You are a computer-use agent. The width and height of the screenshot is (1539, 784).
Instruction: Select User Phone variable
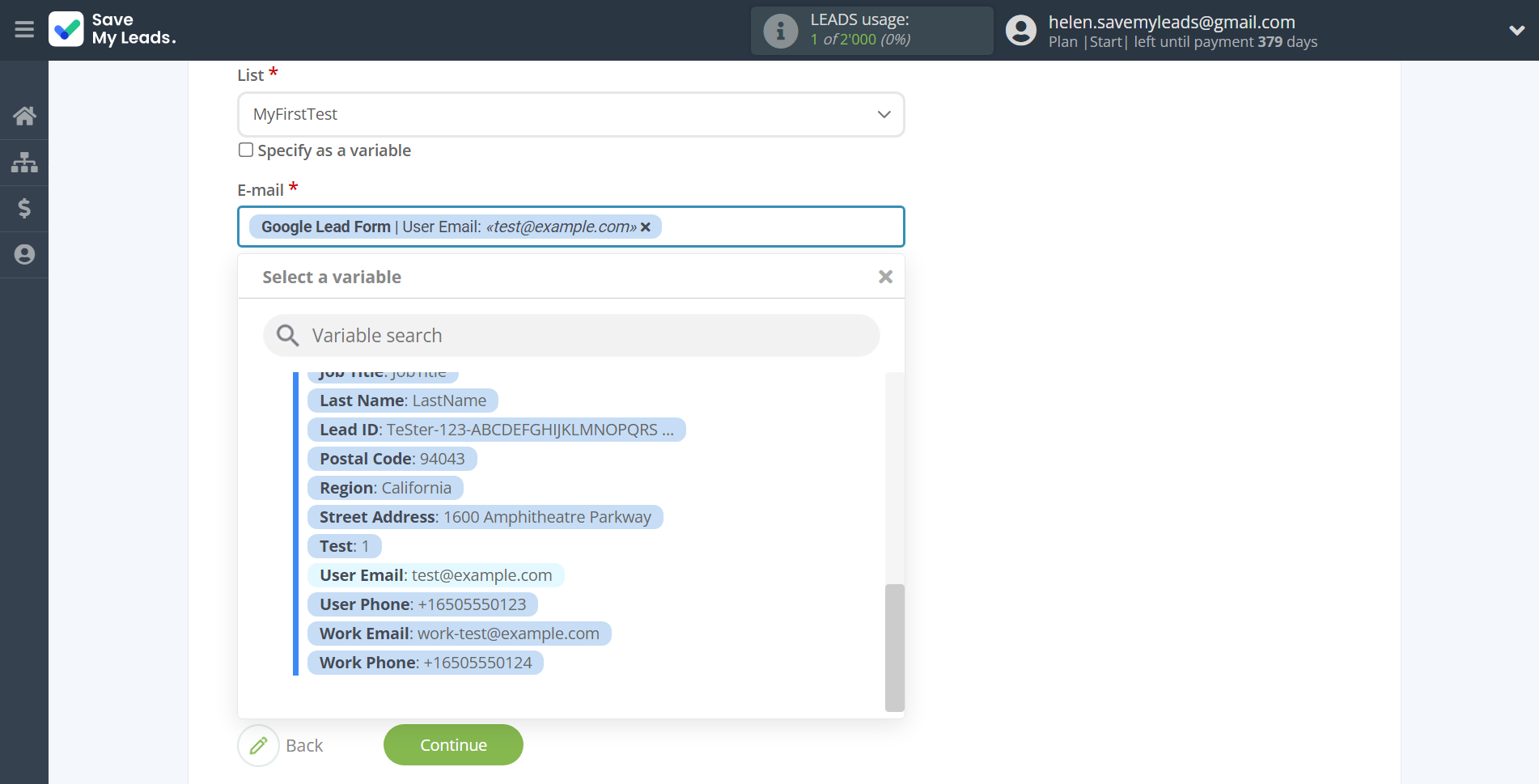pyautogui.click(x=422, y=604)
